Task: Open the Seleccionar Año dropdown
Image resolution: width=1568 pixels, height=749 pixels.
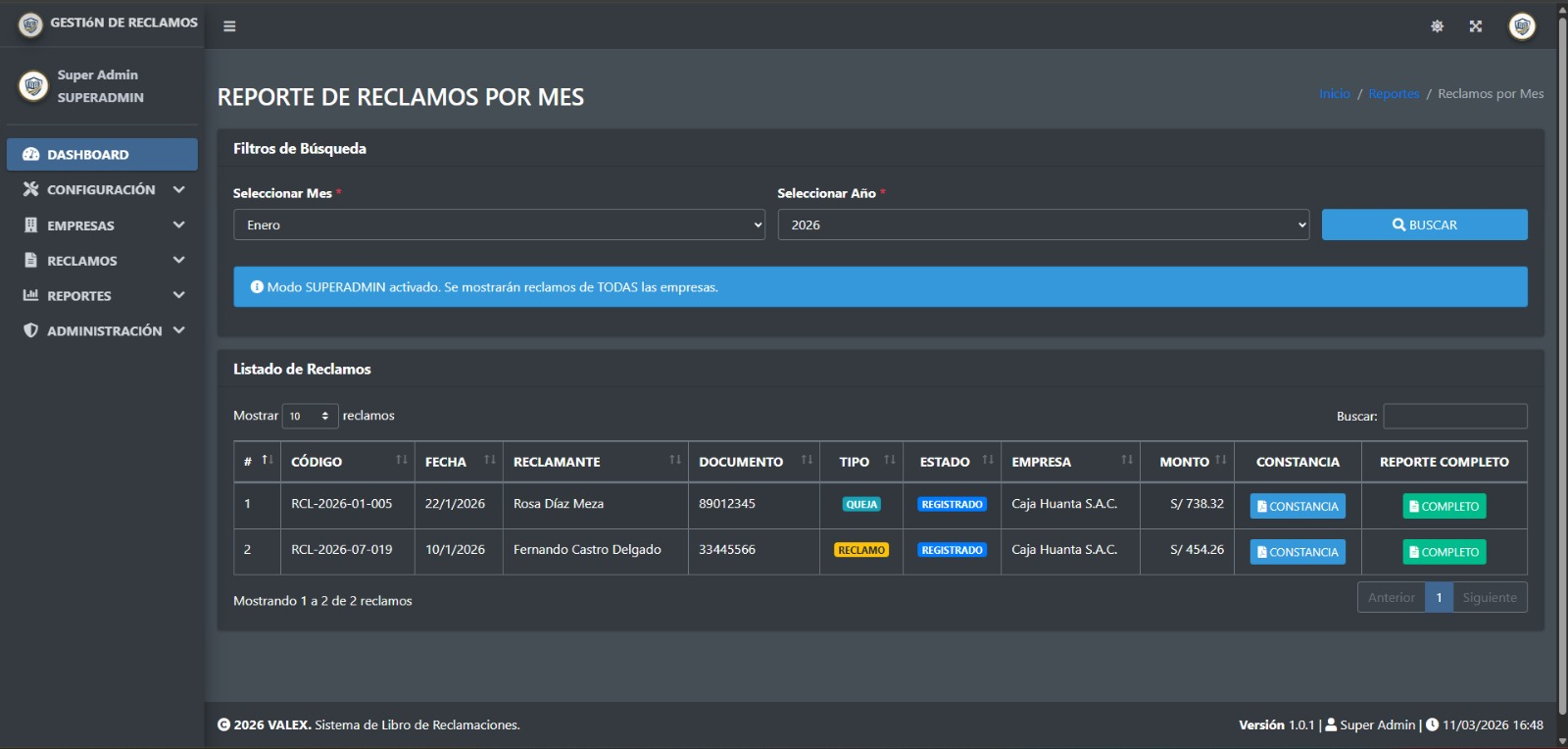Action: coord(1044,225)
